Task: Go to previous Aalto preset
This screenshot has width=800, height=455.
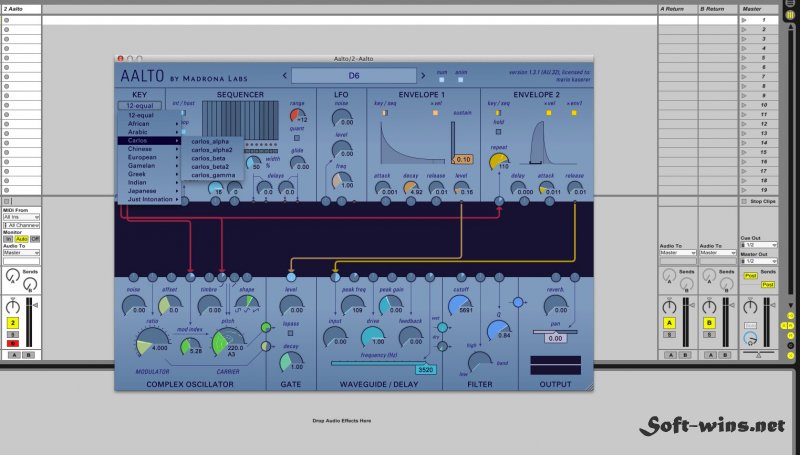Action: 285,75
